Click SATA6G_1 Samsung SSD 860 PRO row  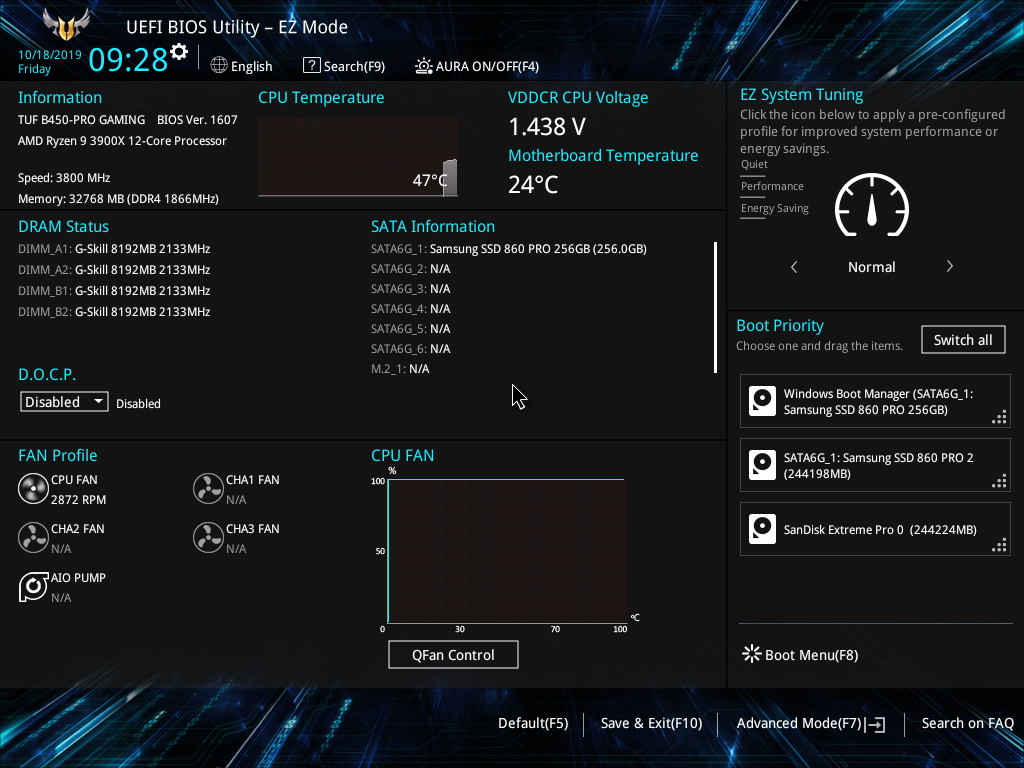[x=509, y=249]
